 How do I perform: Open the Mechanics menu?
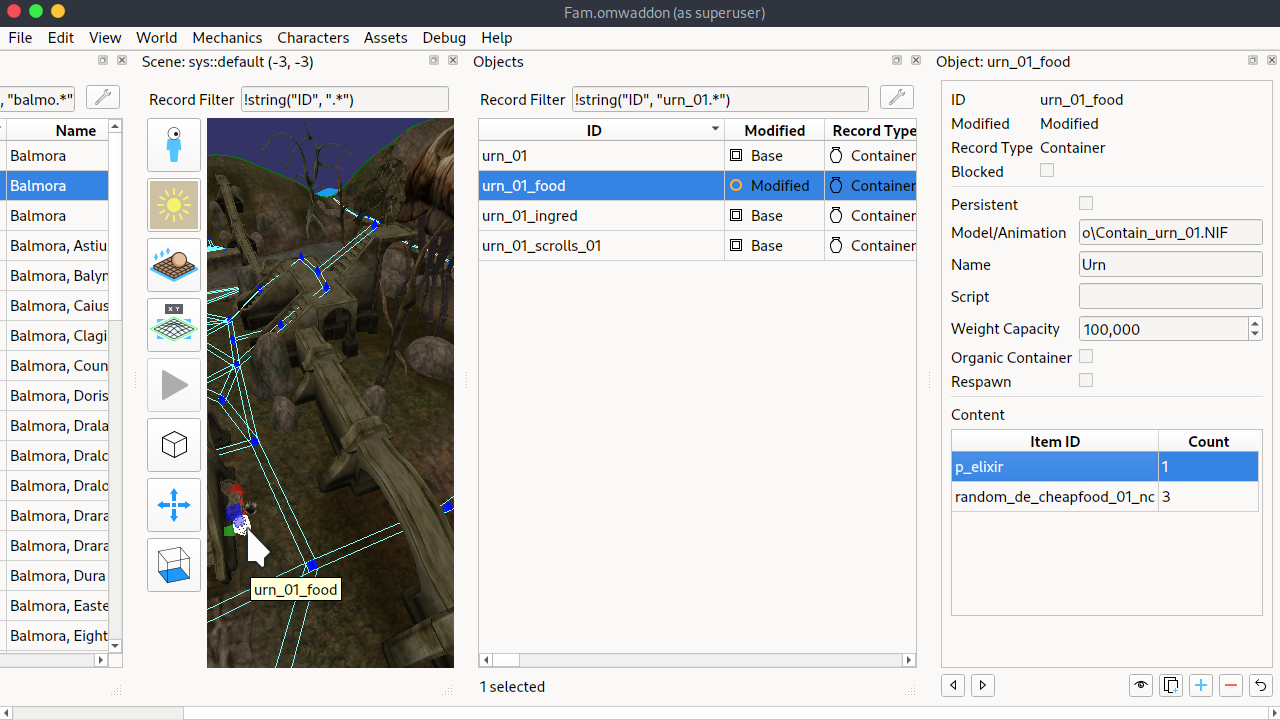(x=227, y=37)
